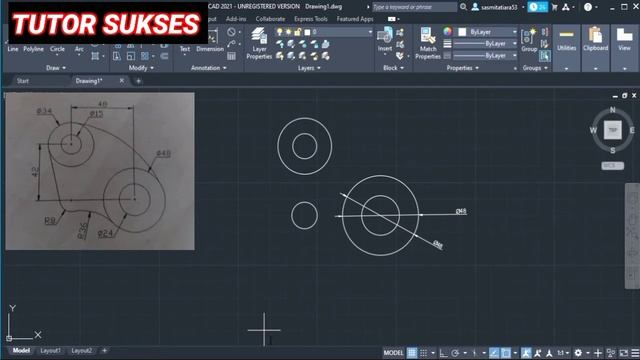The width and height of the screenshot is (640, 360).
Task: Click the search keyword input field
Action: [x=414, y=7]
